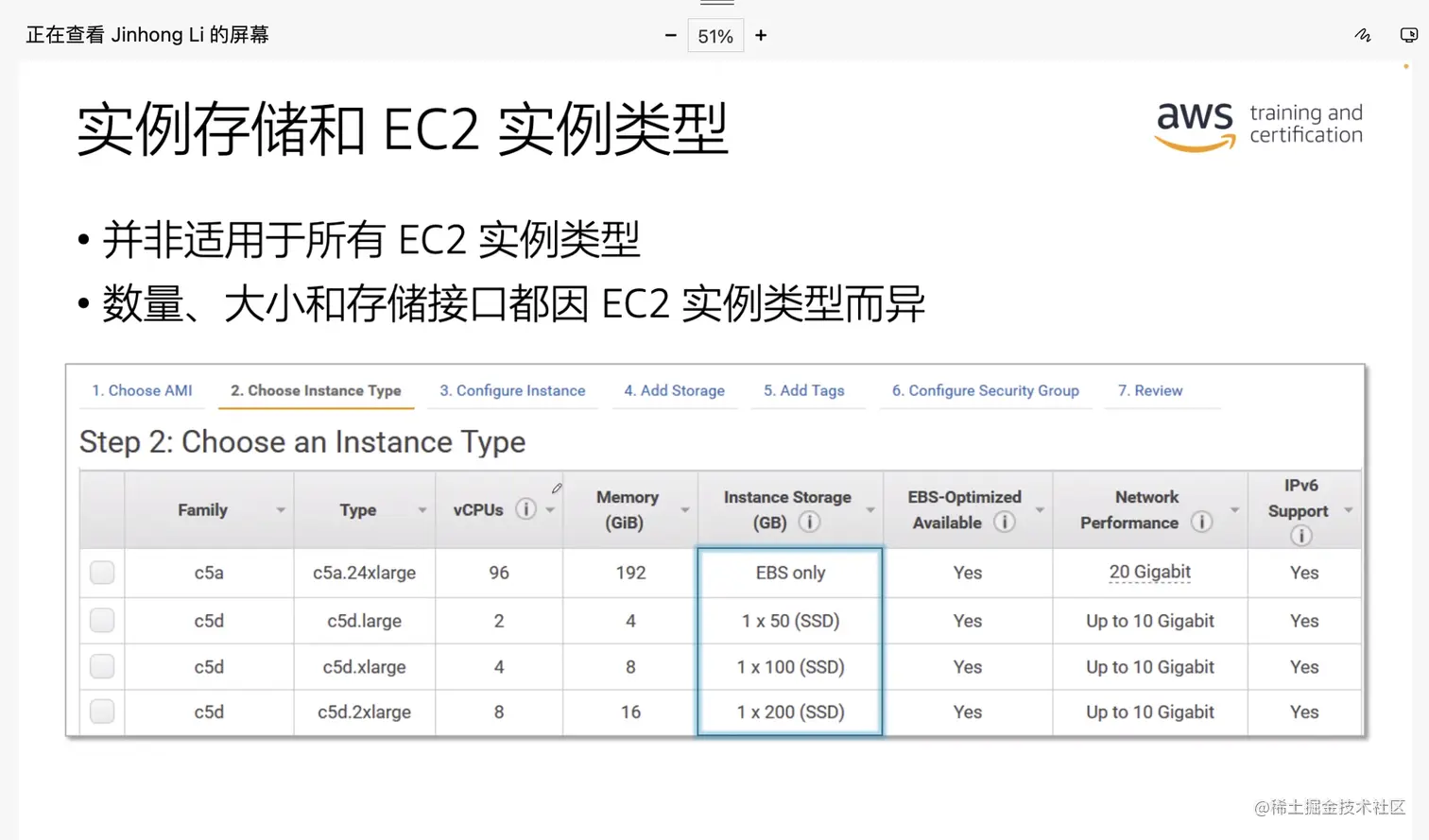Open the annotation scribble tool

1363,35
